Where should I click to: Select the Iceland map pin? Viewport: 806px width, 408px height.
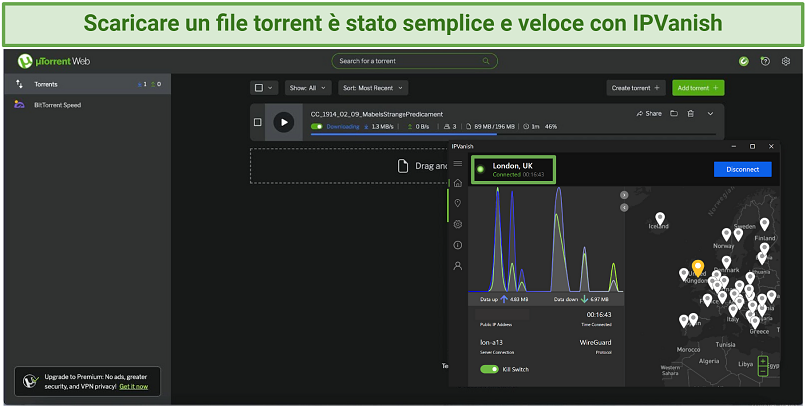tap(660, 219)
